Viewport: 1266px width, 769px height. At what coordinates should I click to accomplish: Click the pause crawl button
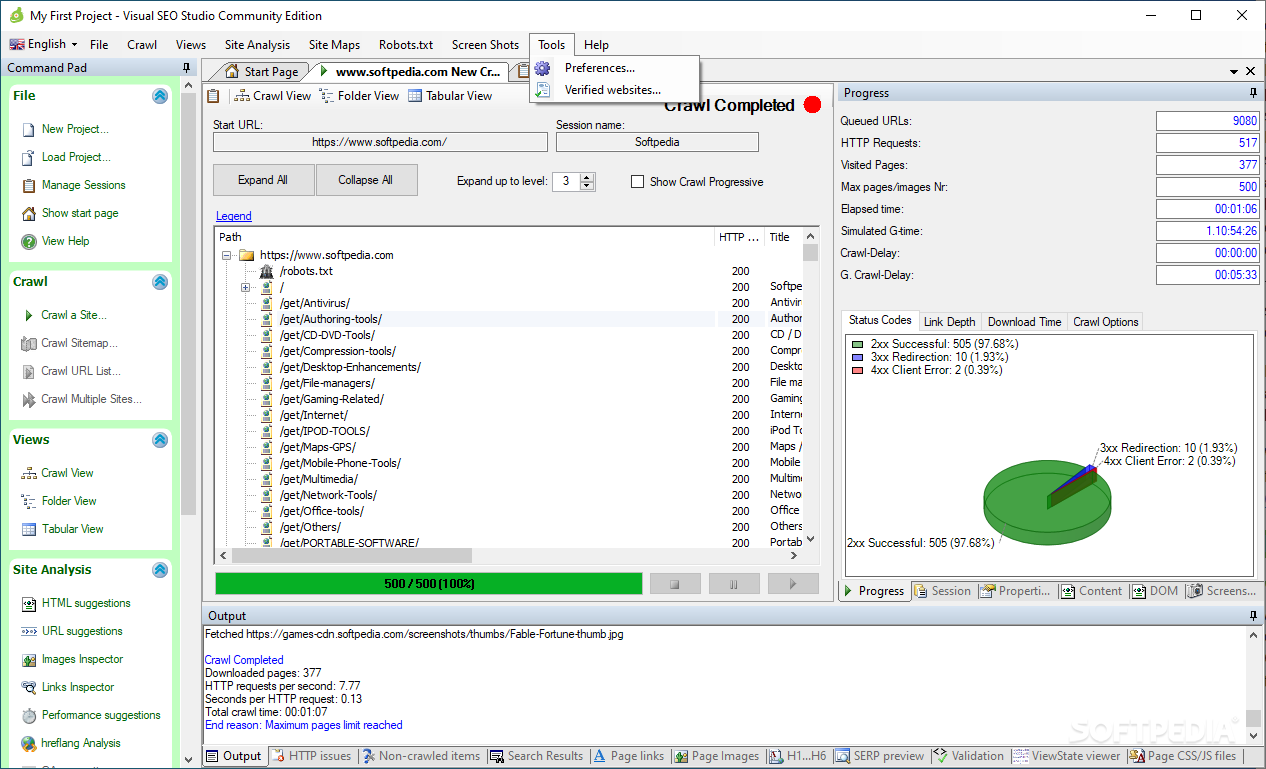734,583
